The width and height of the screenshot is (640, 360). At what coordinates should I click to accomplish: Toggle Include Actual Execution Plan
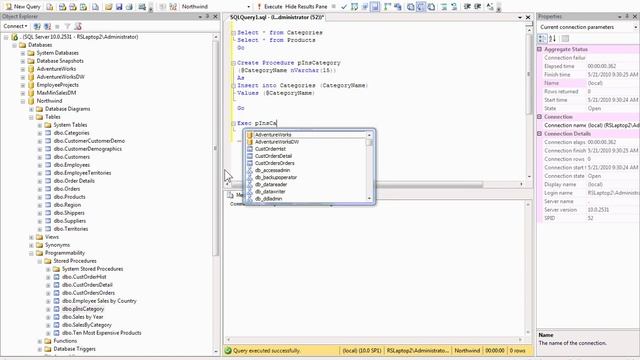(387, 7)
